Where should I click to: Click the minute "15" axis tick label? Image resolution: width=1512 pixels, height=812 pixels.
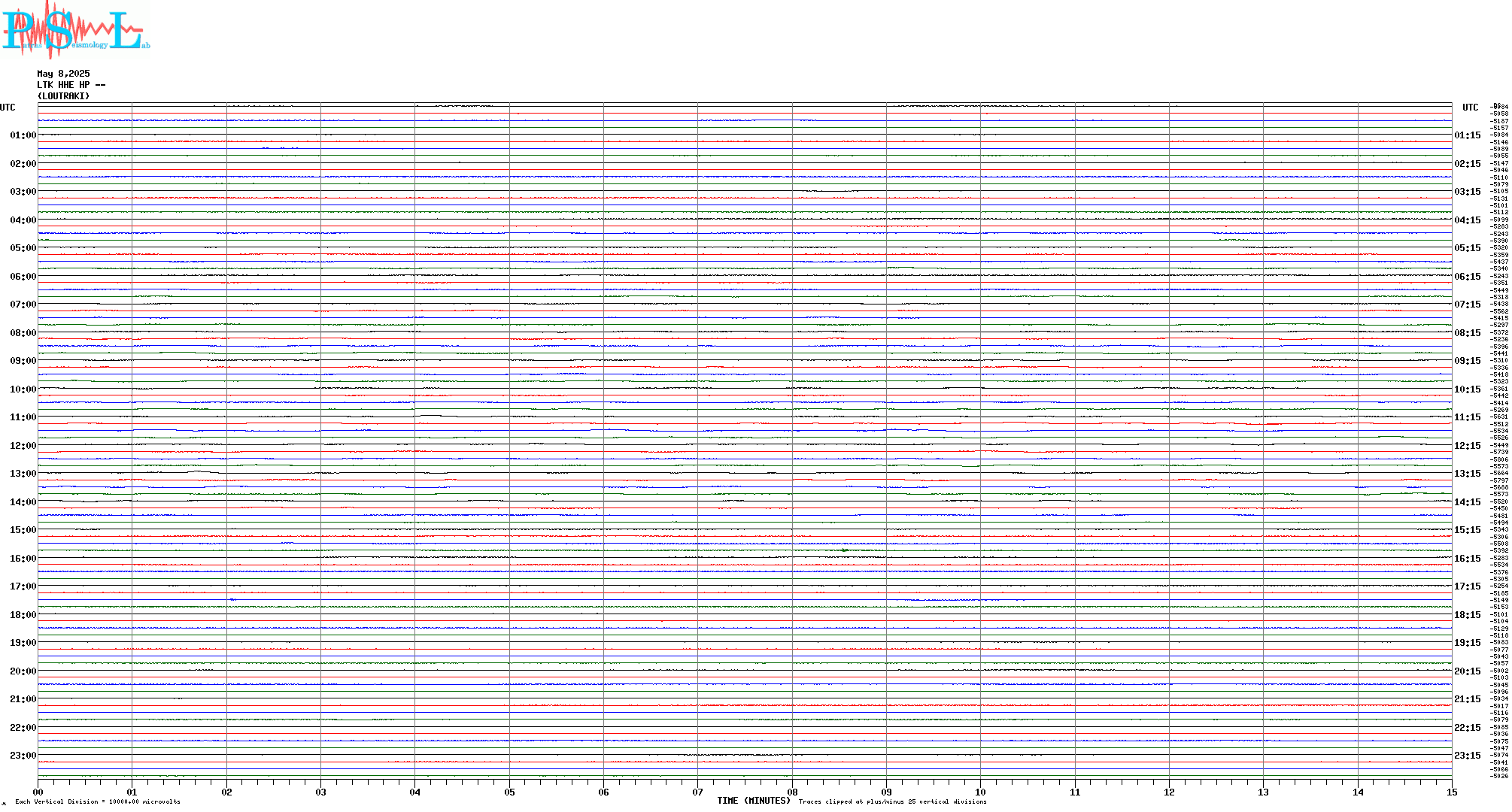[x=1452, y=792]
